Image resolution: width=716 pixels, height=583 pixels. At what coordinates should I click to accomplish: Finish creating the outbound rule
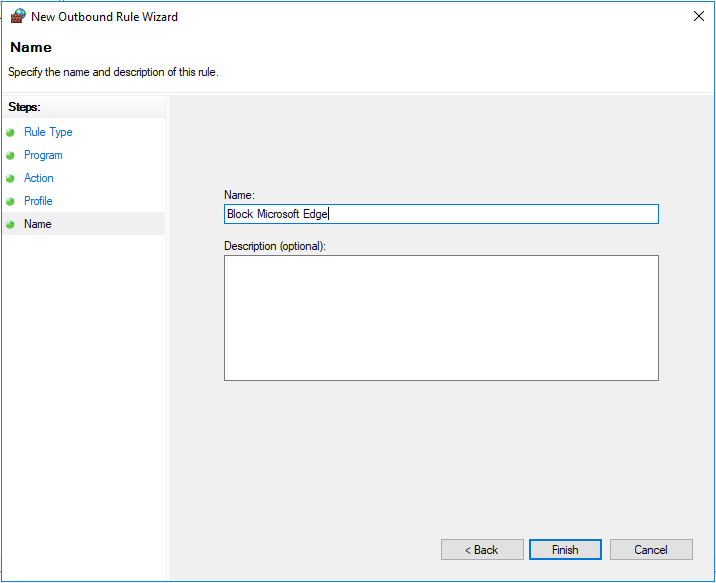[565, 550]
